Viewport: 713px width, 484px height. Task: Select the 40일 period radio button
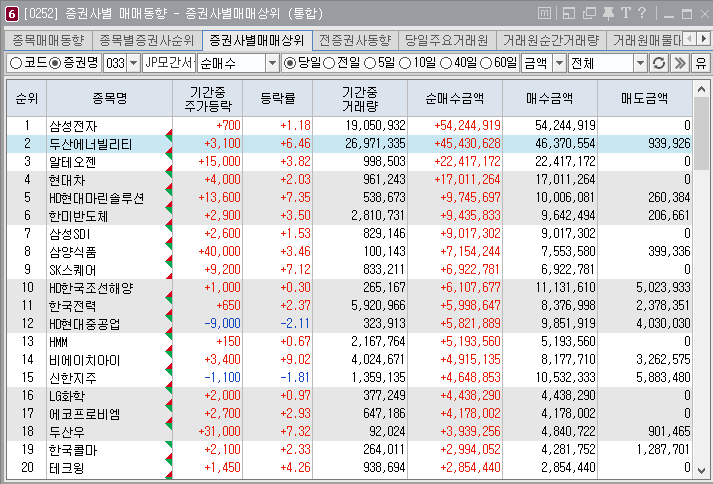coord(446,63)
